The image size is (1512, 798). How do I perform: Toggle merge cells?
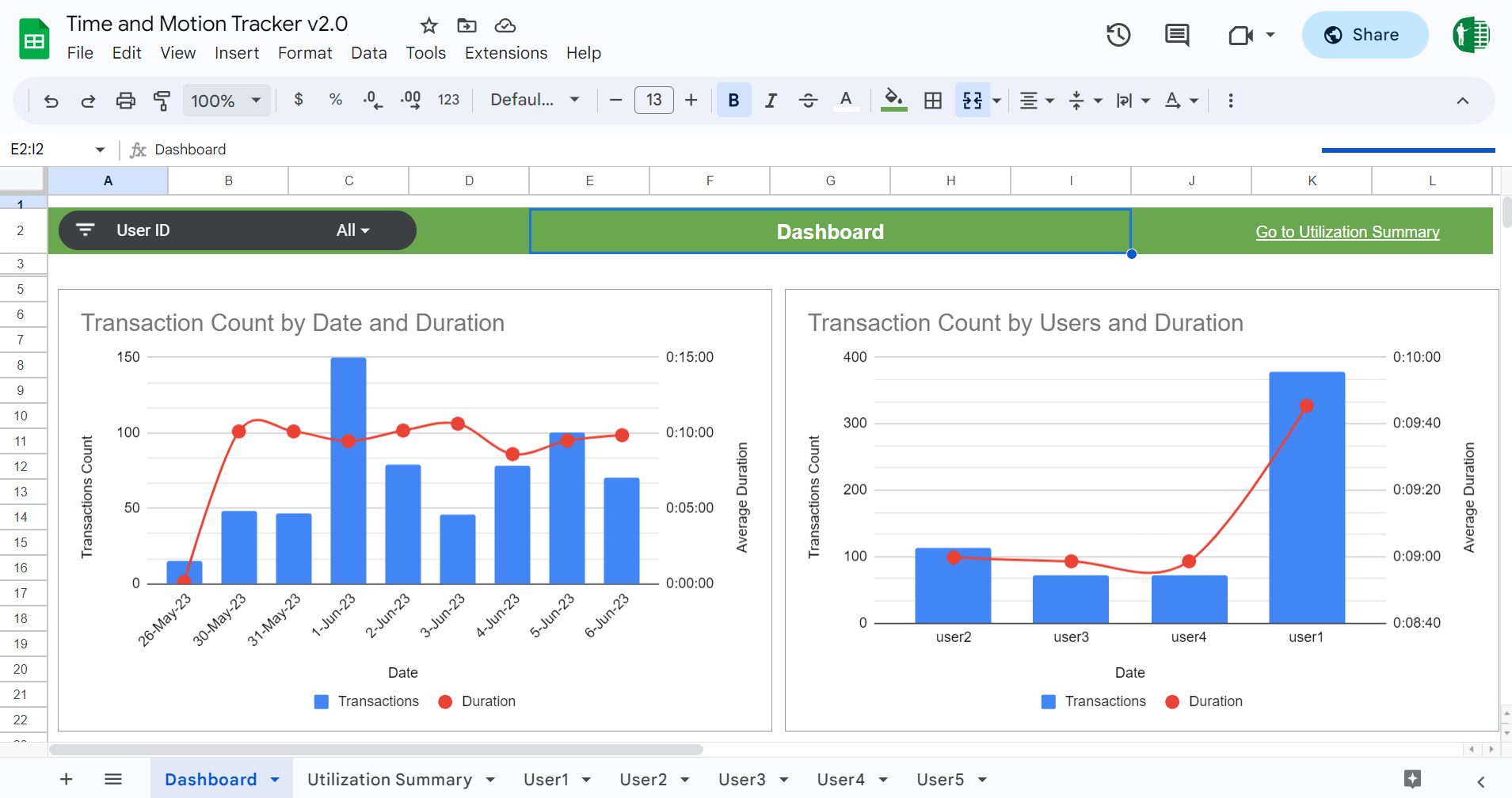[972, 100]
